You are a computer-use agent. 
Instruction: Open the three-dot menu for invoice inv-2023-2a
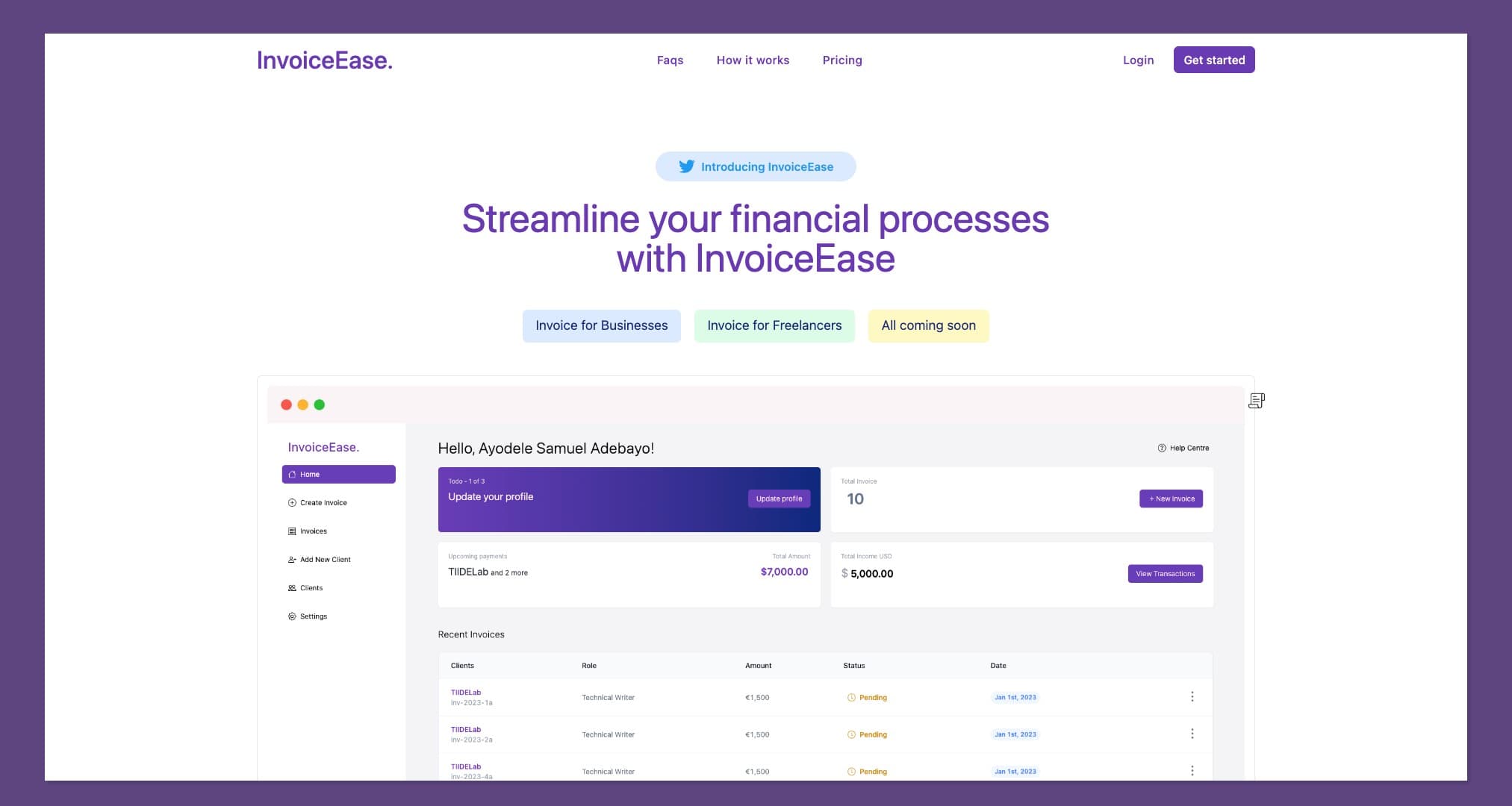pyautogui.click(x=1192, y=734)
